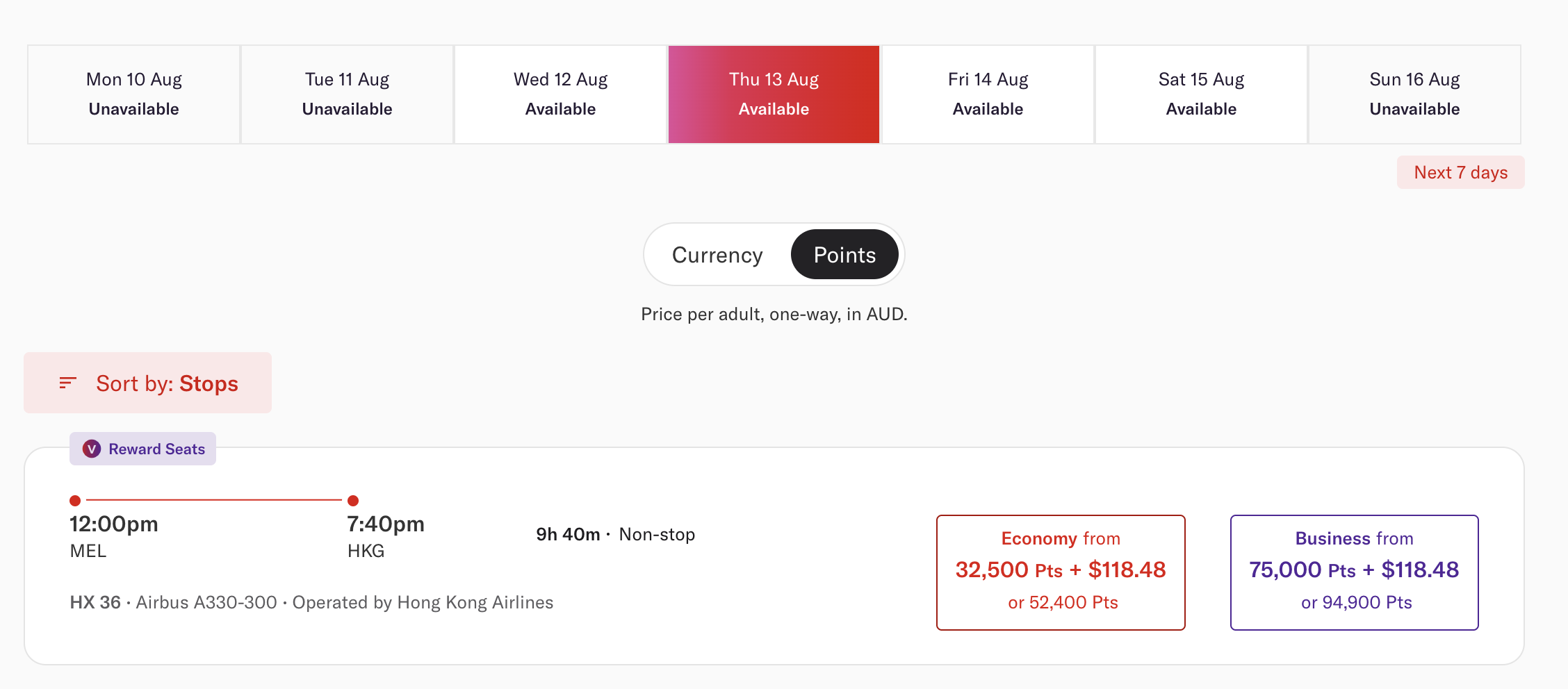Click the 9h 40m Non-stop duration text
This screenshot has height=689, width=1568.
point(615,534)
